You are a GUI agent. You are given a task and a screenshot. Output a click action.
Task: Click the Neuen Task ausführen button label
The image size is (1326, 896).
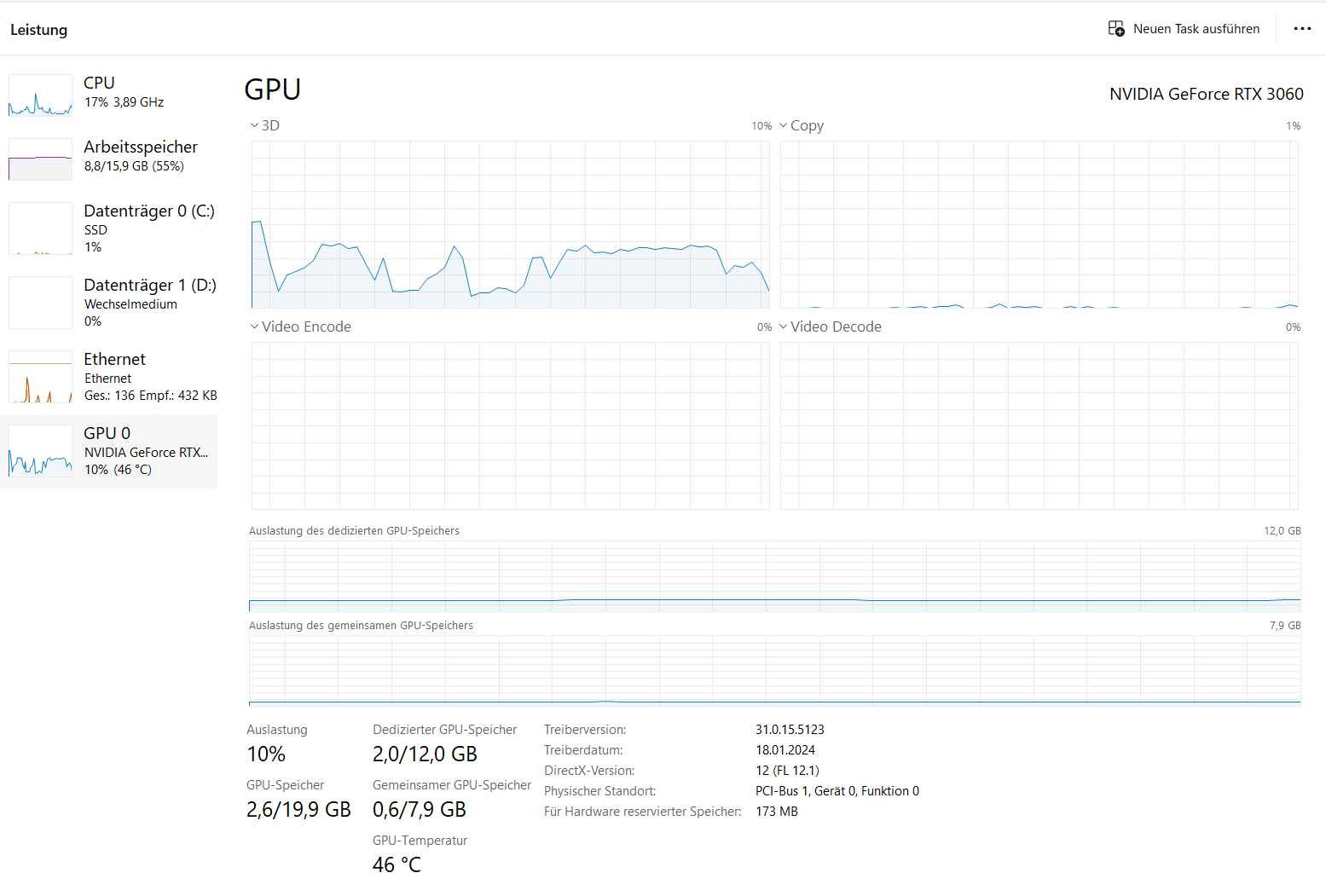(x=1196, y=29)
